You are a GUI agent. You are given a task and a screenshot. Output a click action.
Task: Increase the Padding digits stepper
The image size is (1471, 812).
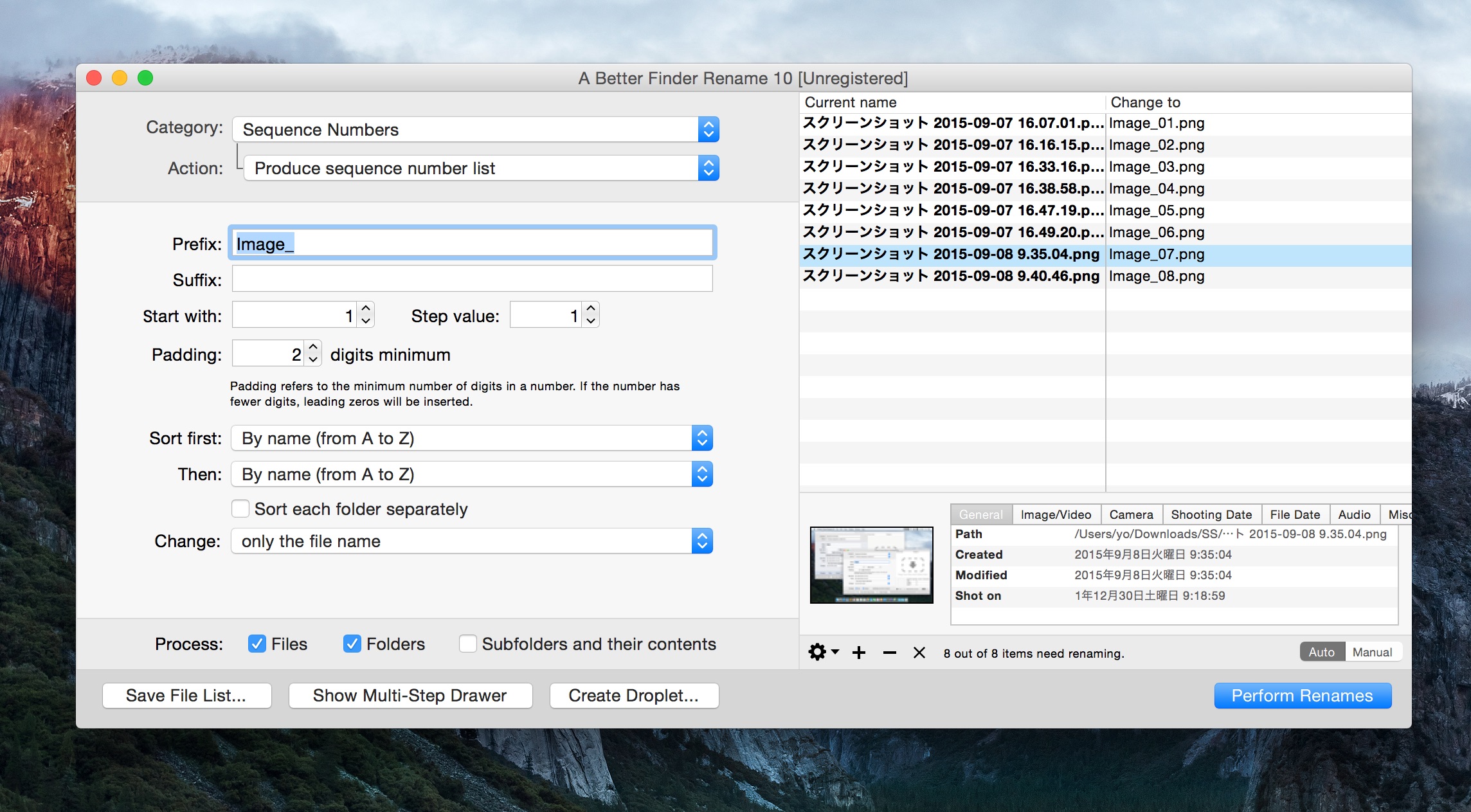pos(313,347)
